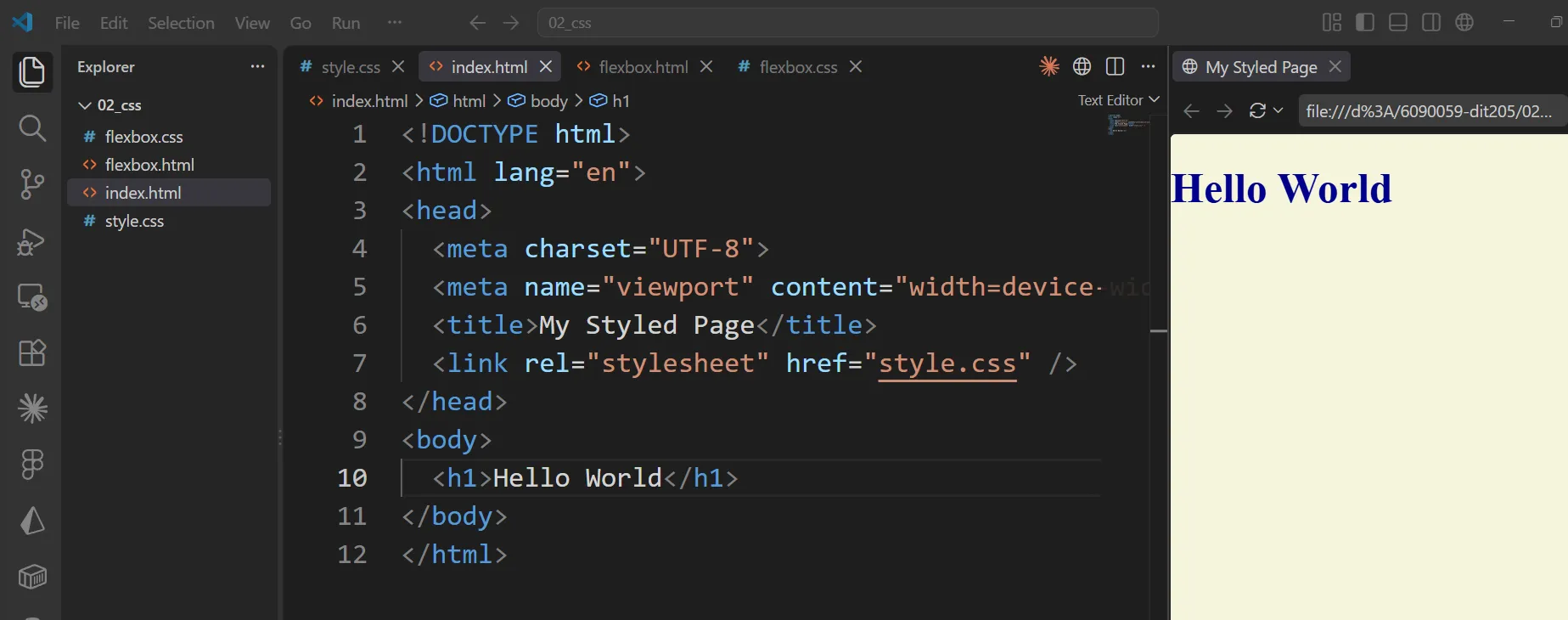The image size is (1568, 620).
Task: Open the container box icon in activity bar
Action: 32,577
